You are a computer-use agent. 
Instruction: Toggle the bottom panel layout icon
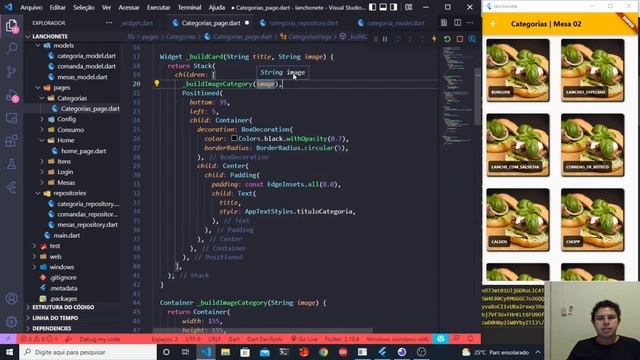coord(383,7)
